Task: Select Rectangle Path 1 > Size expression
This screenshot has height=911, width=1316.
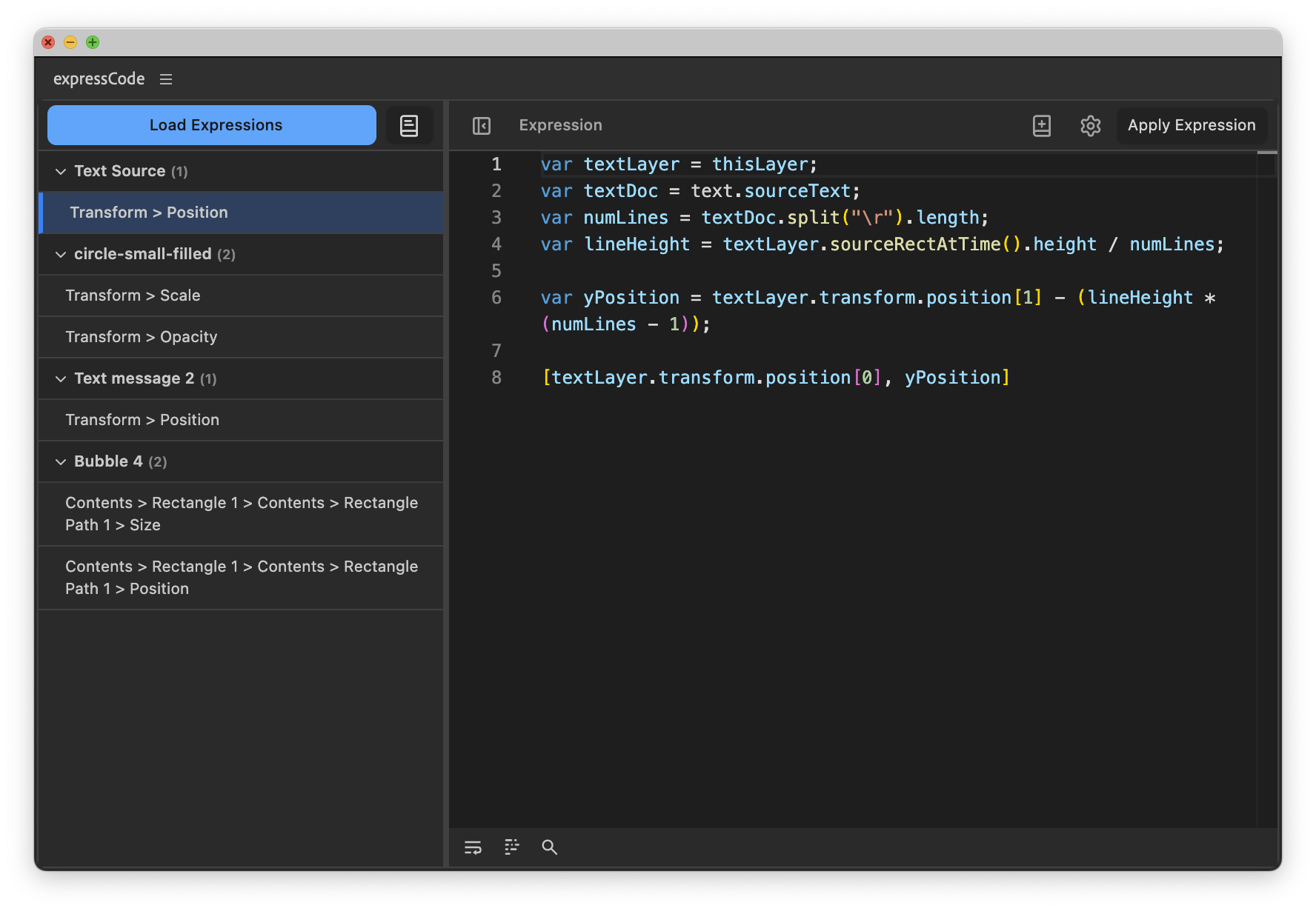Action: [x=241, y=514]
